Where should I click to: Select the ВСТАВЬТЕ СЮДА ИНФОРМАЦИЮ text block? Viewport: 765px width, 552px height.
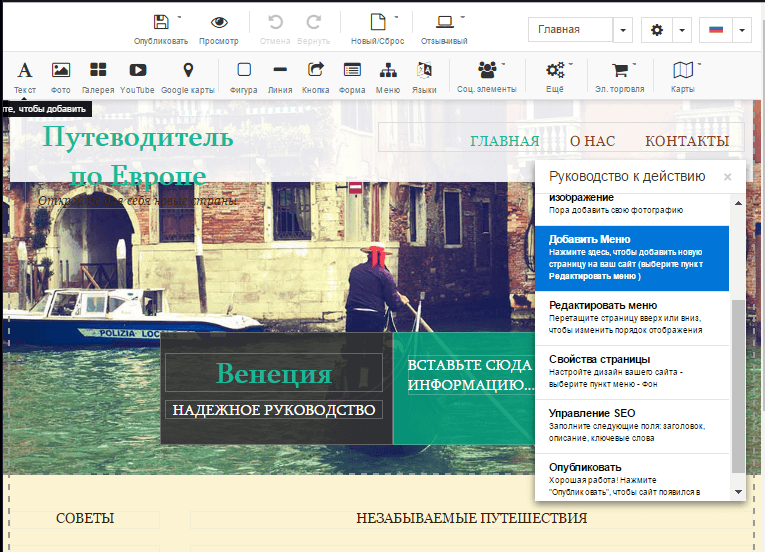pos(470,375)
